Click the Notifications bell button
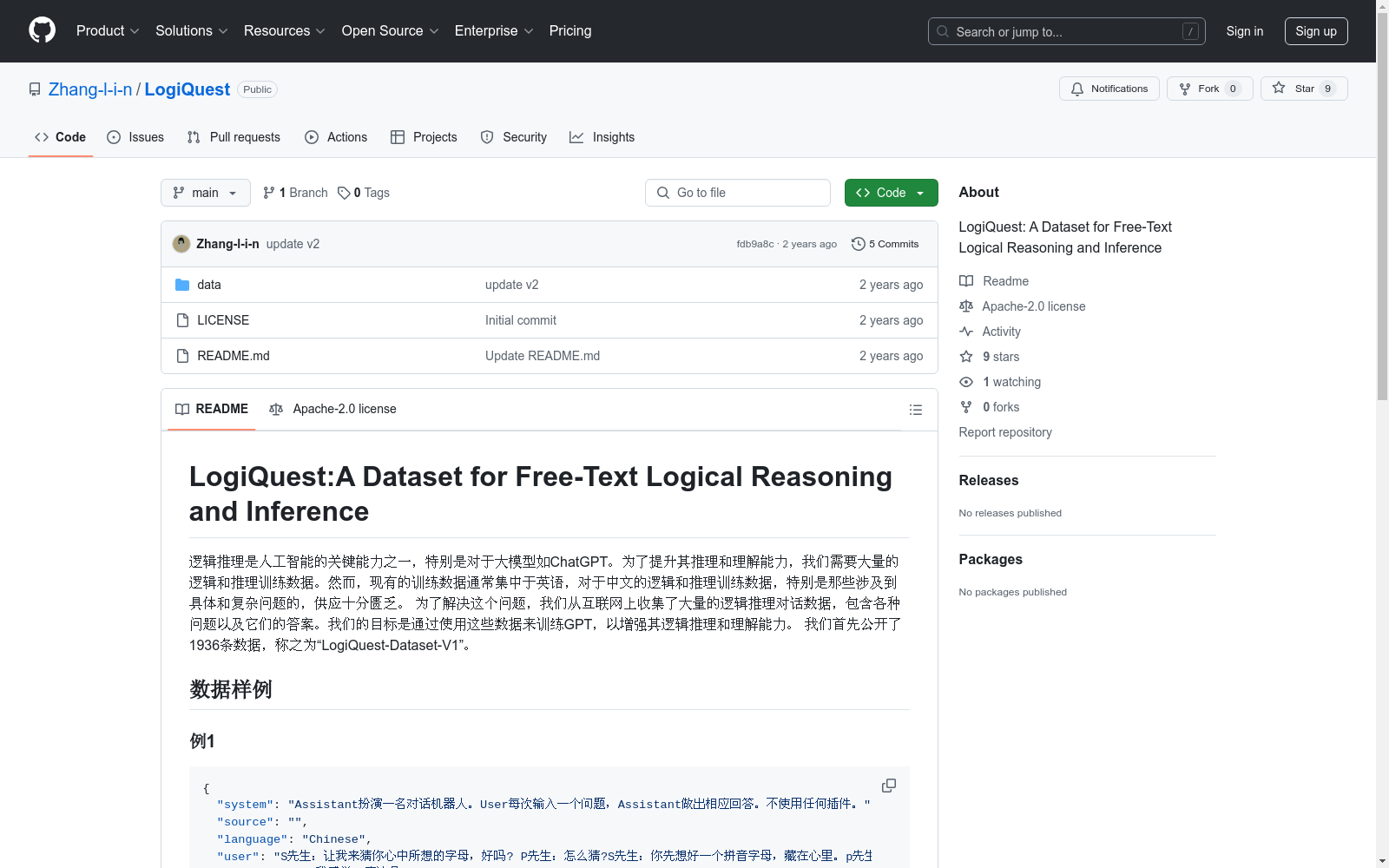The height and width of the screenshot is (868, 1389). point(1109,89)
